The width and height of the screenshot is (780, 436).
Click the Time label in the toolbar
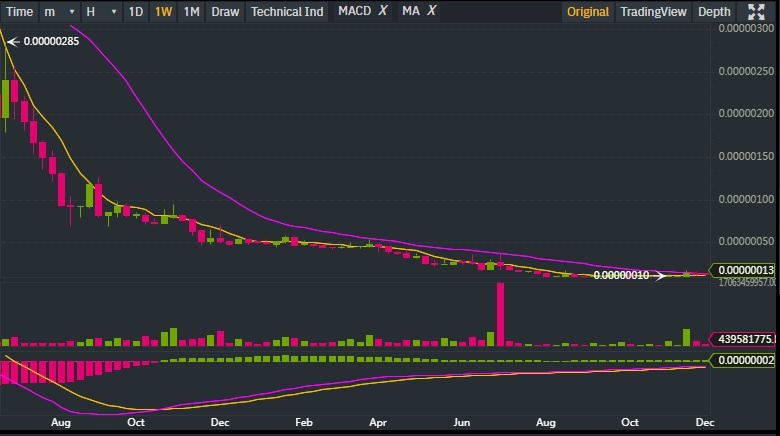pos(19,11)
